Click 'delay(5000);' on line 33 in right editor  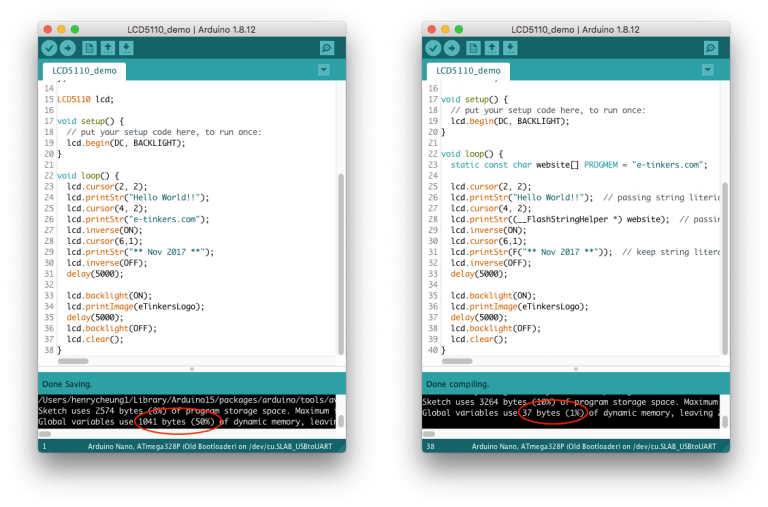[x=479, y=274]
